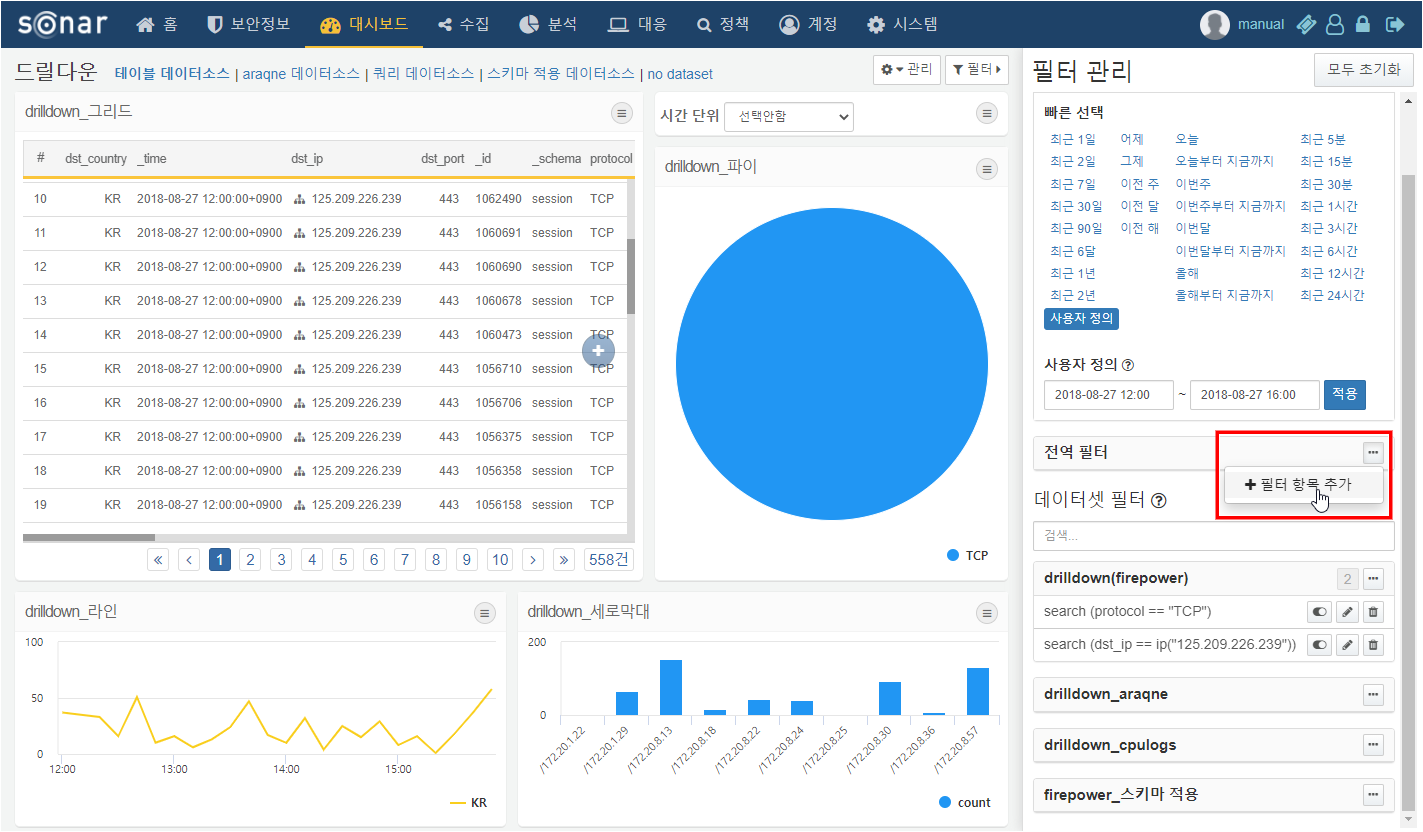Open the 시간 단위 widget menu icon

[x=987, y=114]
